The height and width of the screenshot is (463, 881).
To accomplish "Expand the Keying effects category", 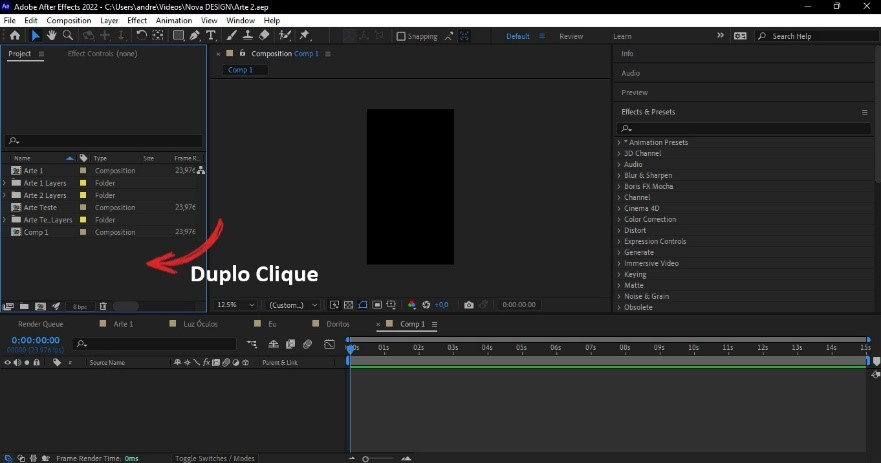I will [619, 275].
